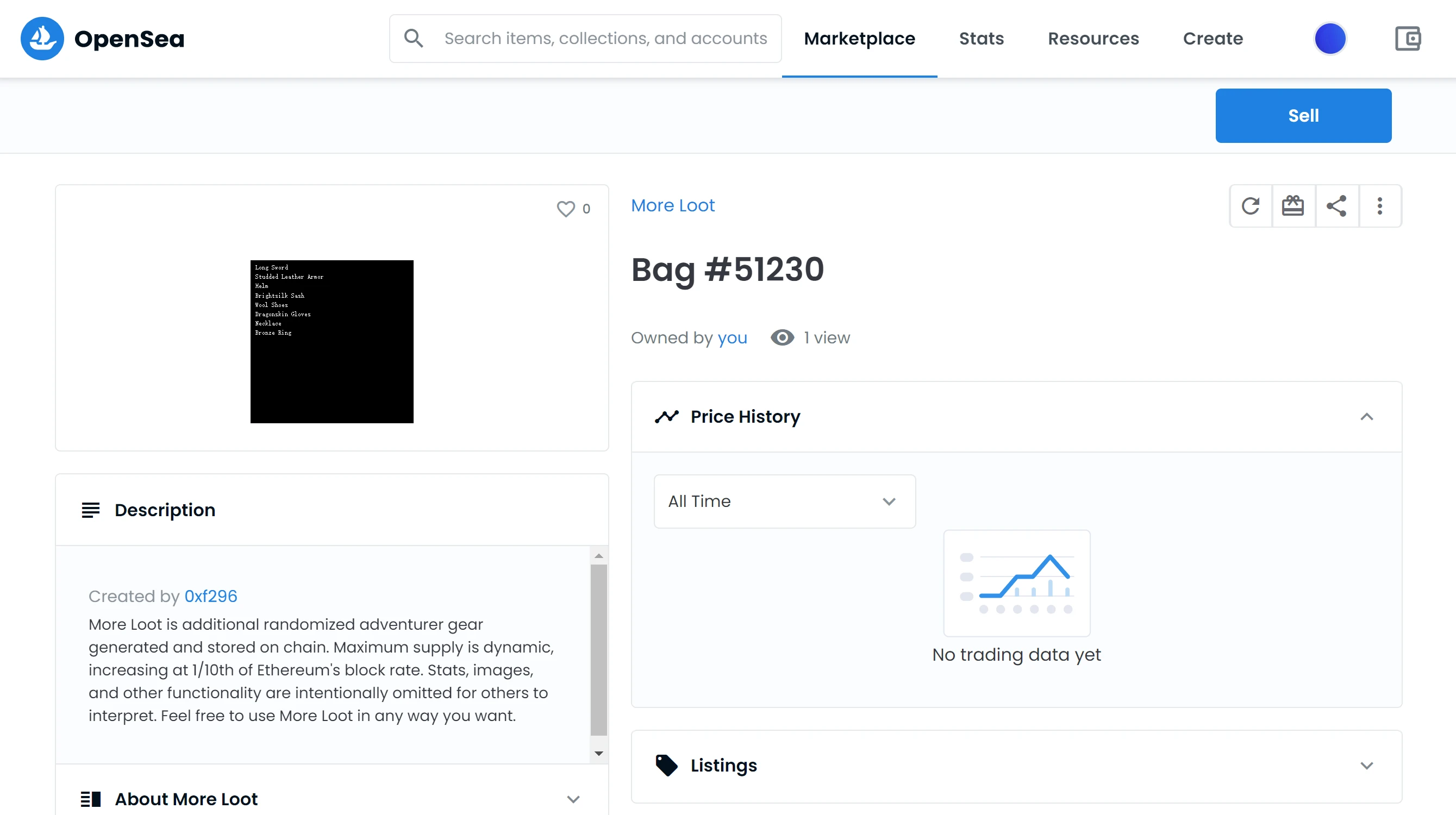Click the refresh metadata icon

pyautogui.click(x=1251, y=206)
